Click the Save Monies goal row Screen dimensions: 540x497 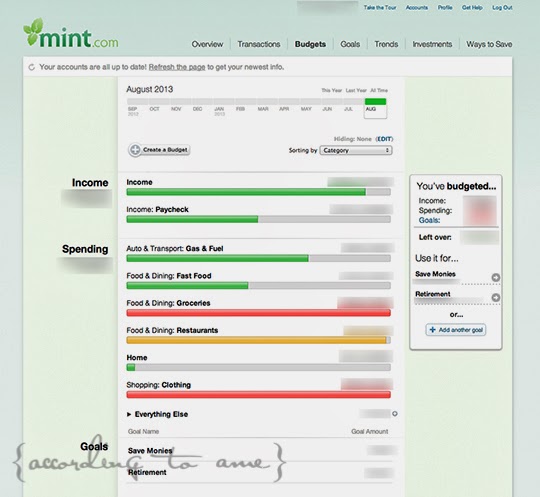(260, 451)
